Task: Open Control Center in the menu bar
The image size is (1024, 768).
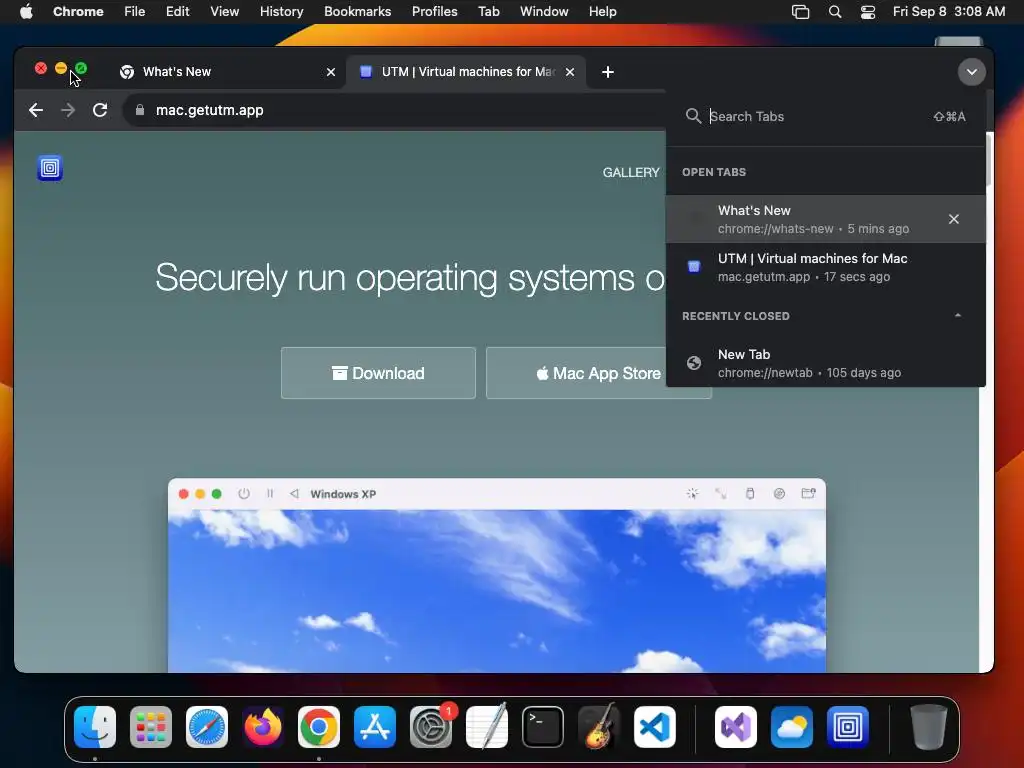Action: coord(868,12)
